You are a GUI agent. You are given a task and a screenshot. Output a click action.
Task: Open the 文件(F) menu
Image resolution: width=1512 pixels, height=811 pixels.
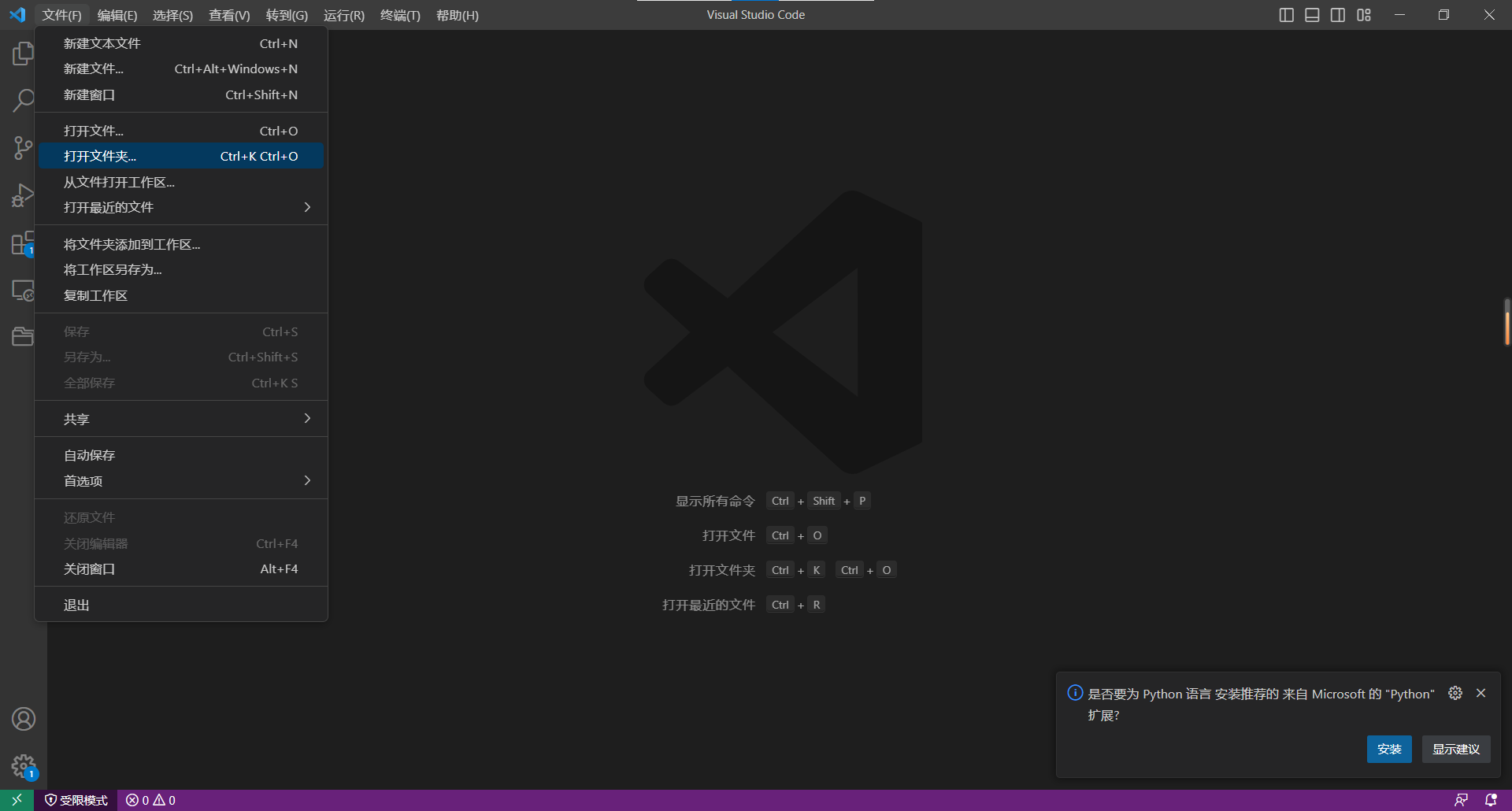click(x=62, y=15)
